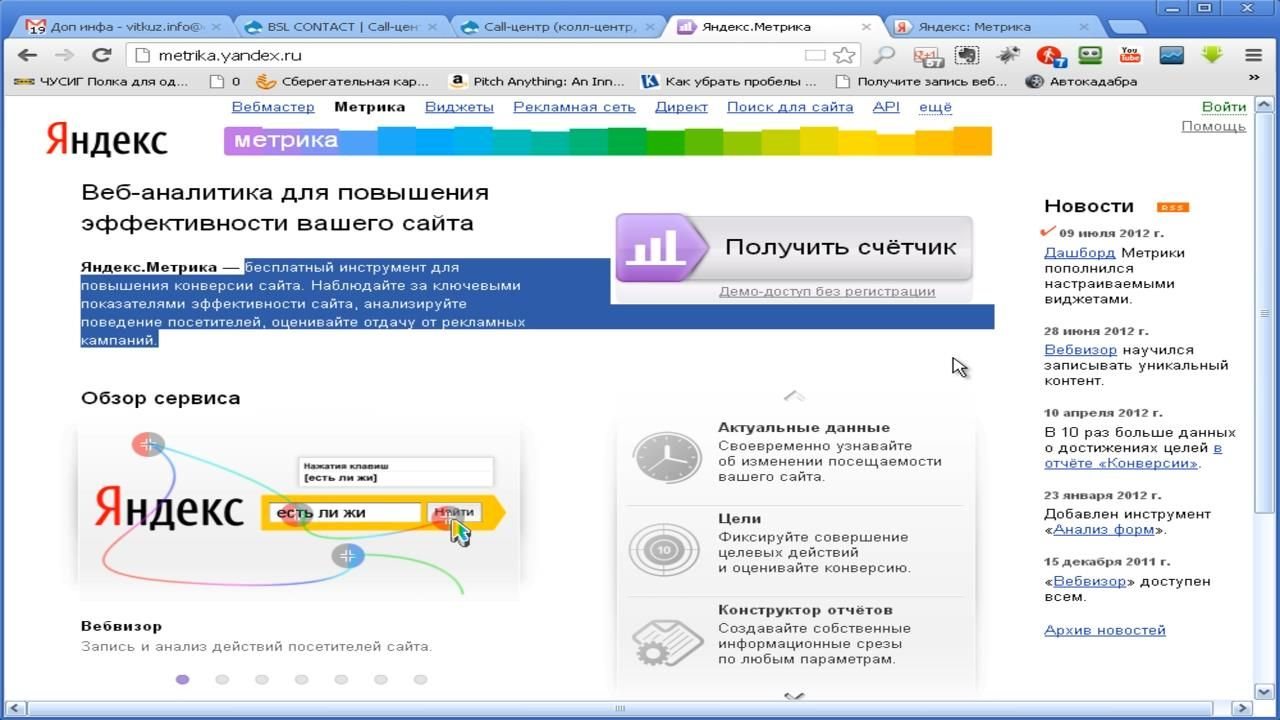1280x720 pixels.
Task: Go back using the browser back arrow
Action: [28, 55]
